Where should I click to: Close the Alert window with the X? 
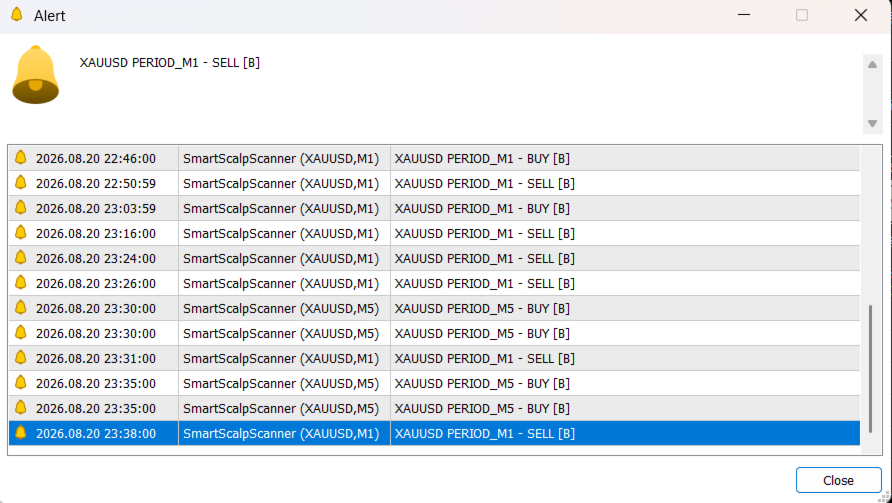click(x=861, y=15)
